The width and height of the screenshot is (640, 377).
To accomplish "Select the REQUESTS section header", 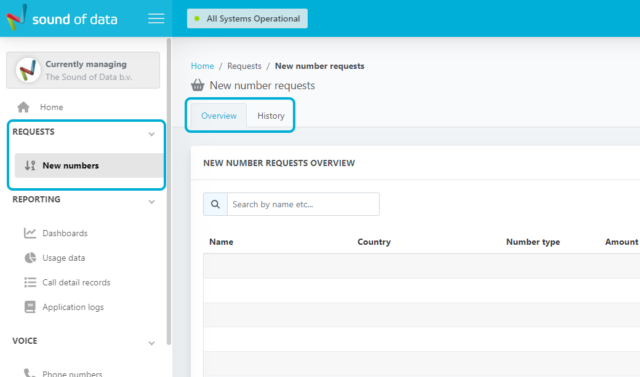I will coord(33,132).
